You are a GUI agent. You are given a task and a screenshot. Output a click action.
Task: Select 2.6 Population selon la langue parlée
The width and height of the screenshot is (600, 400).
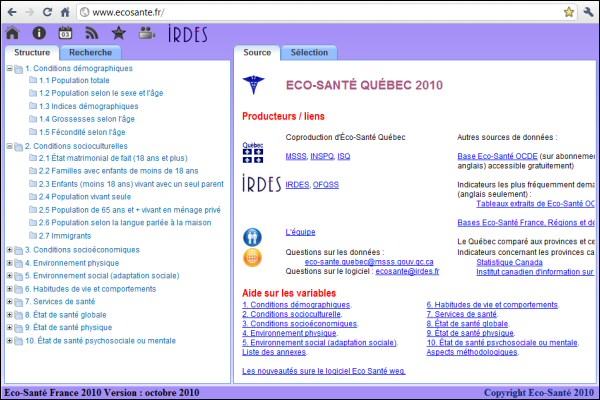[x=125, y=223]
